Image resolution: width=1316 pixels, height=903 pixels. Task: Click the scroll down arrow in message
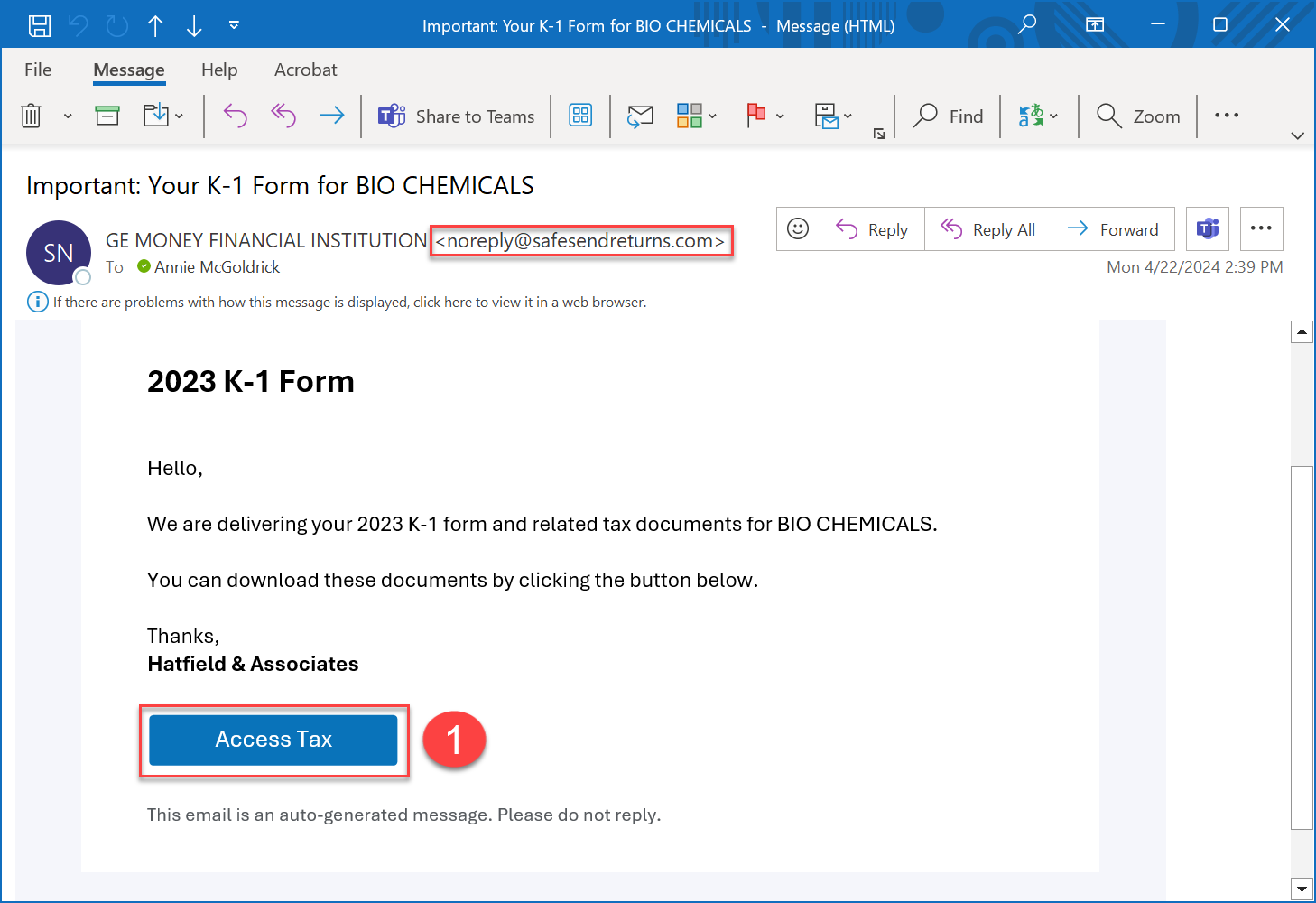(1302, 889)
